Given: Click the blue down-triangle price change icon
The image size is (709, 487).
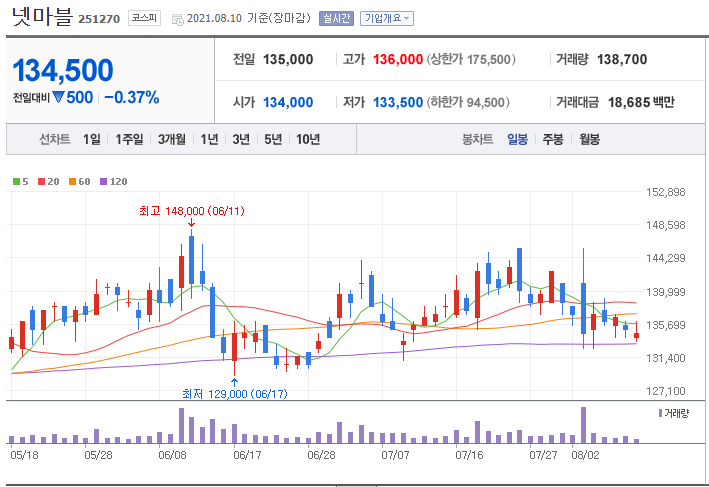Looking at the screenshot, I should [x=58, y=97].
